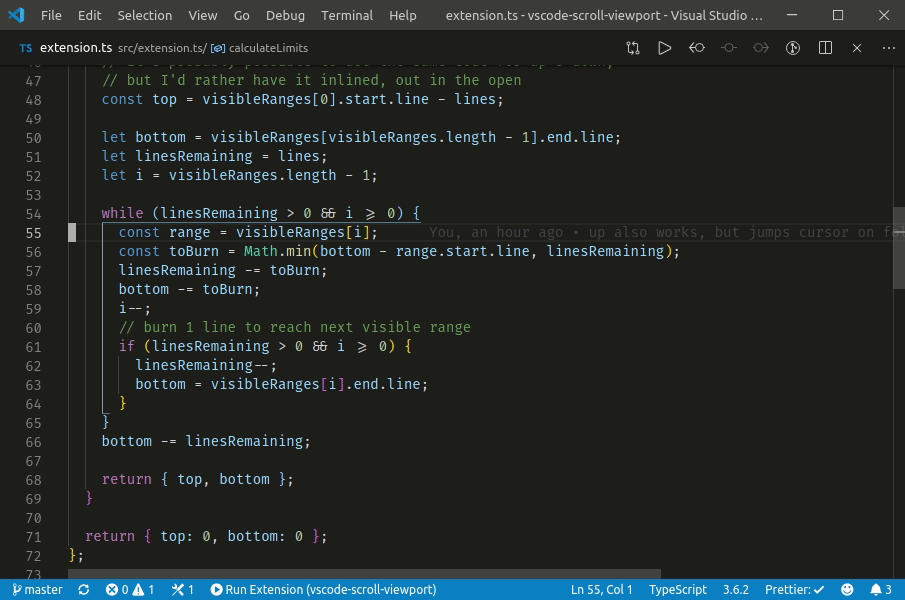The image size is (905, 600).
Task: Toggle the Prettier formatter status item
Action: pyautogui.click(x=793, y=589)
